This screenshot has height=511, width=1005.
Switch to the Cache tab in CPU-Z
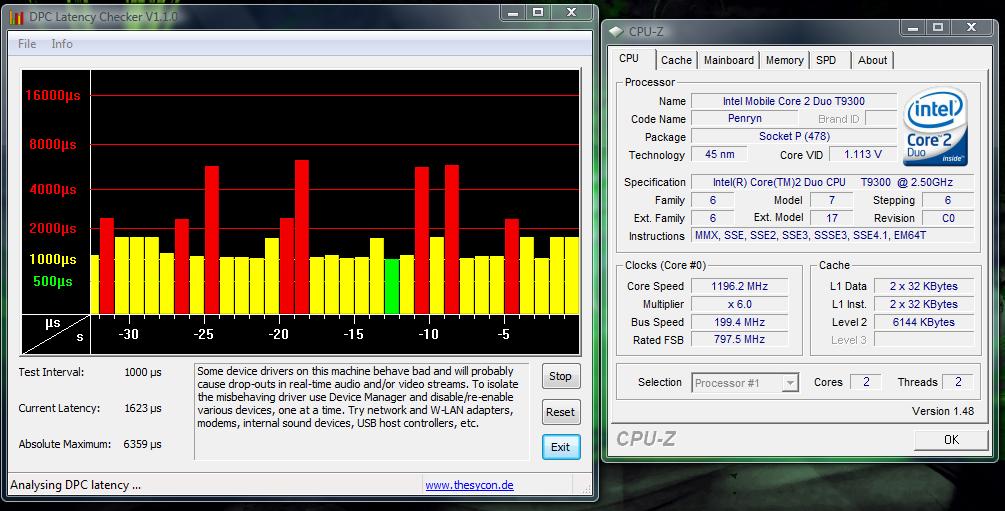click(x=676, y=60)
